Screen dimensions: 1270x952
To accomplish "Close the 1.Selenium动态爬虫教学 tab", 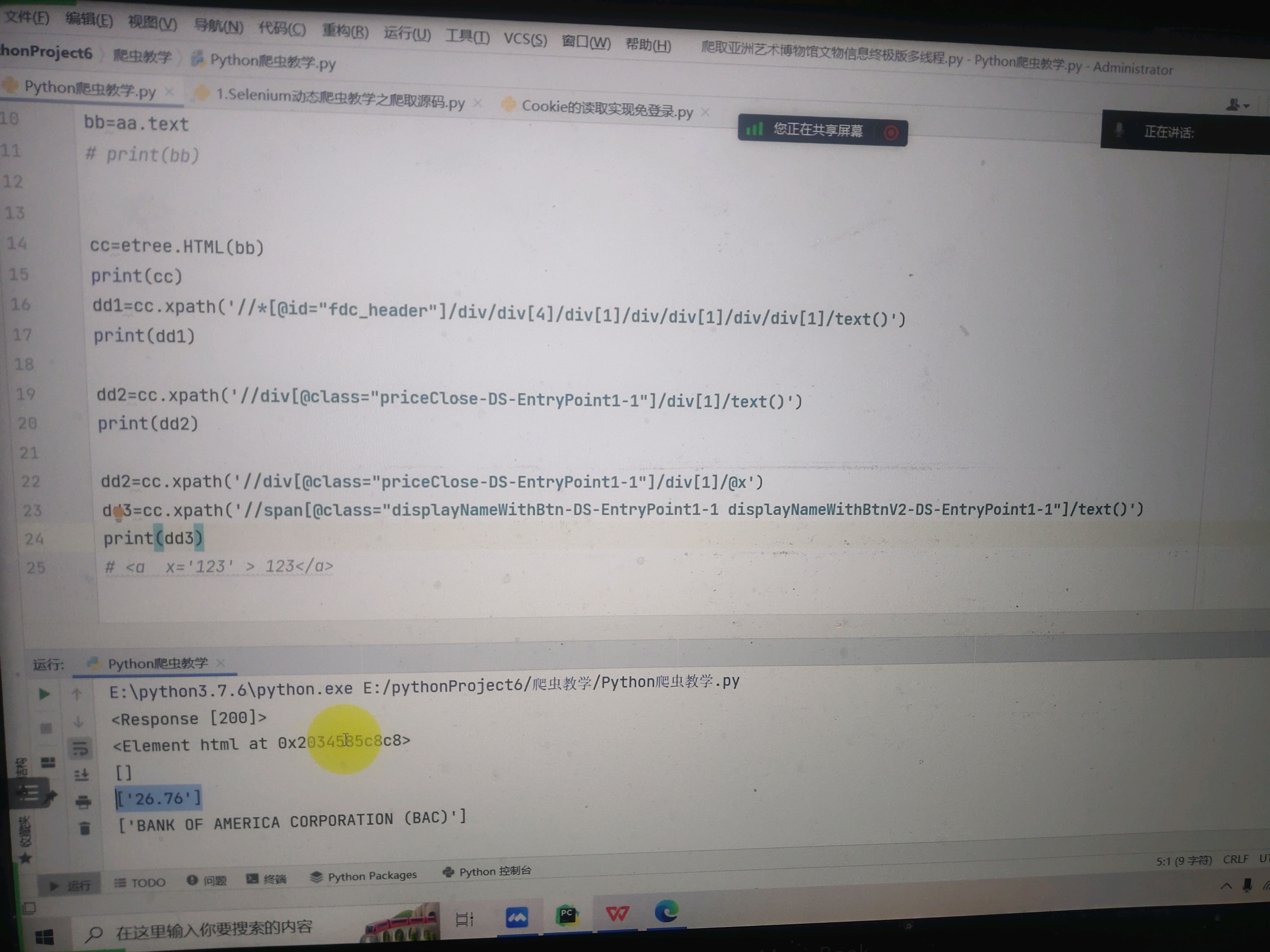I will click(477, 103).
